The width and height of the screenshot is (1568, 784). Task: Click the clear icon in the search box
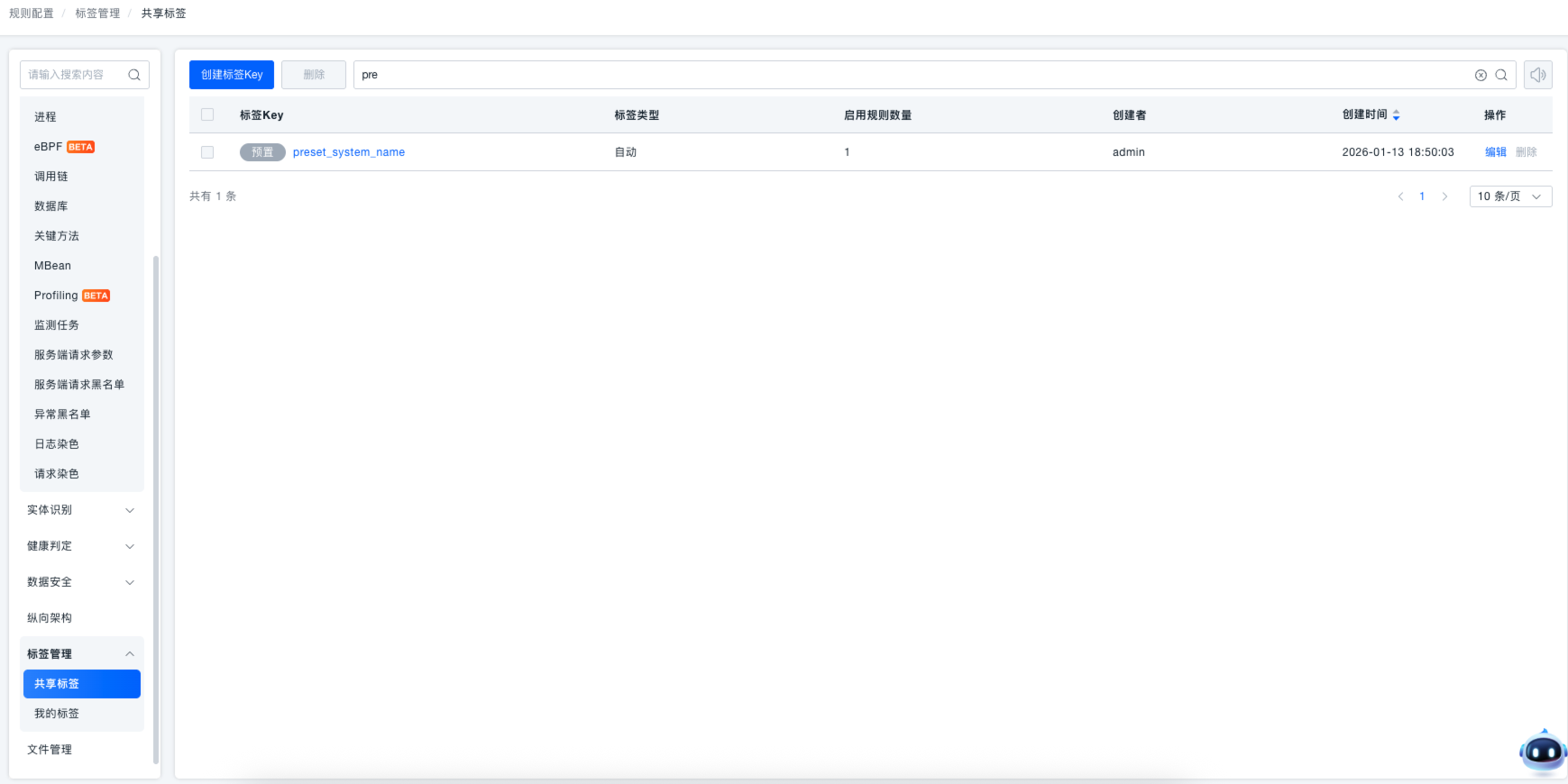1481,76
